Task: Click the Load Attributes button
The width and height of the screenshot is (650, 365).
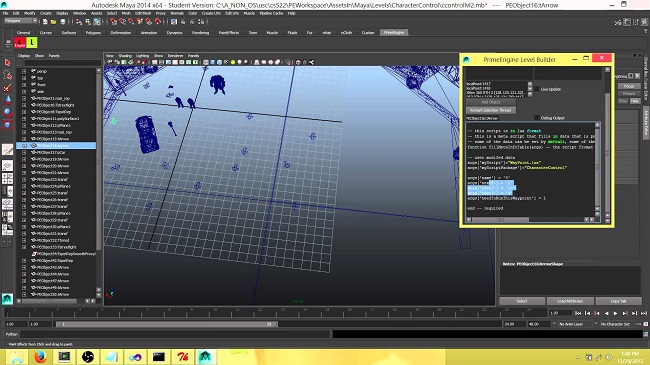Action: (570, 301)
